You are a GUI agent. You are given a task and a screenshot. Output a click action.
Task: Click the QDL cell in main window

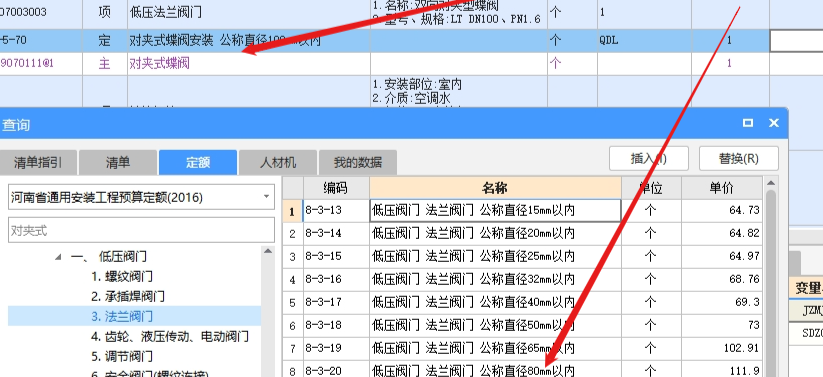[644, 40]
